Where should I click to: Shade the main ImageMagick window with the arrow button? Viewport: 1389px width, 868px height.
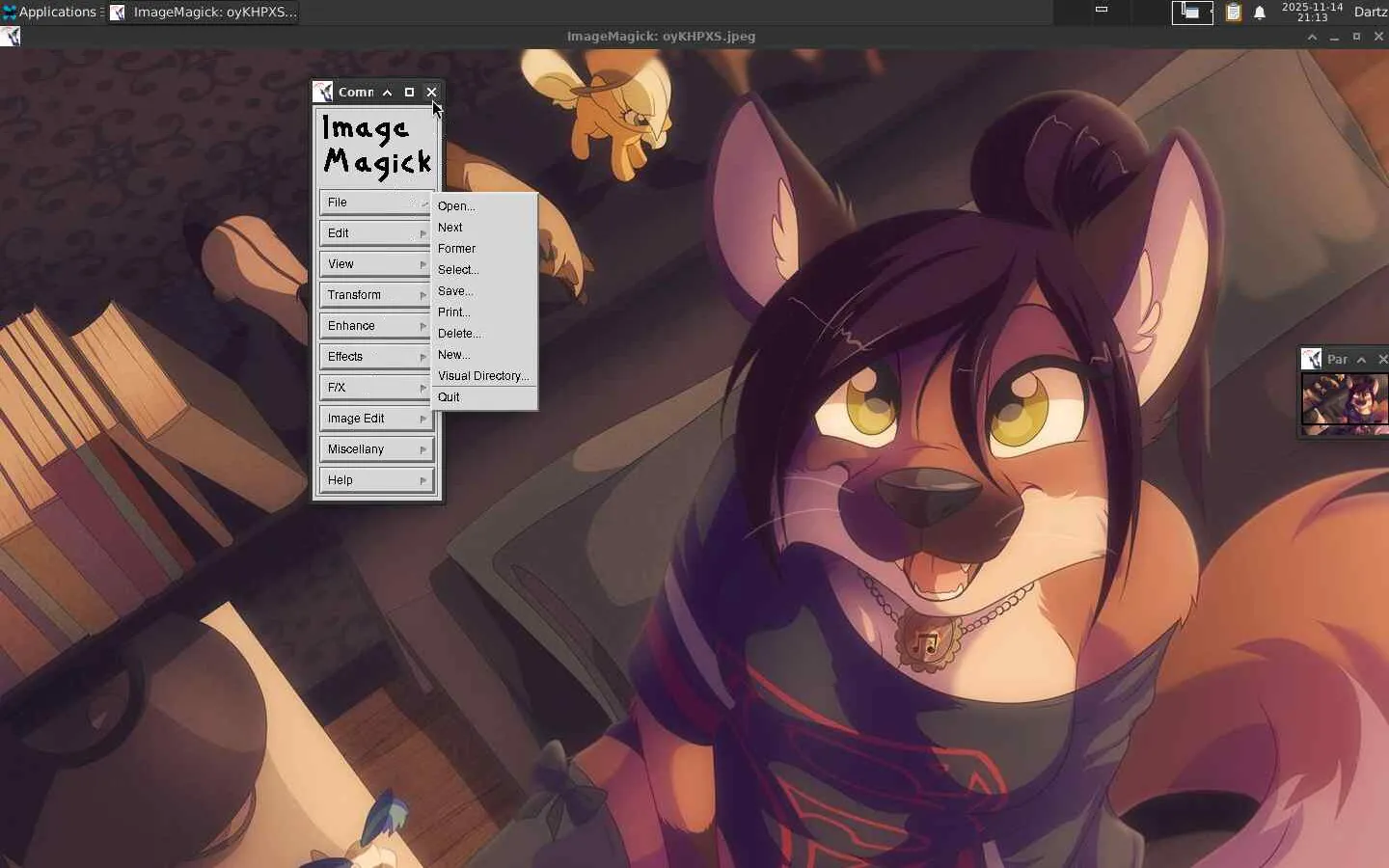point(1312,37)
